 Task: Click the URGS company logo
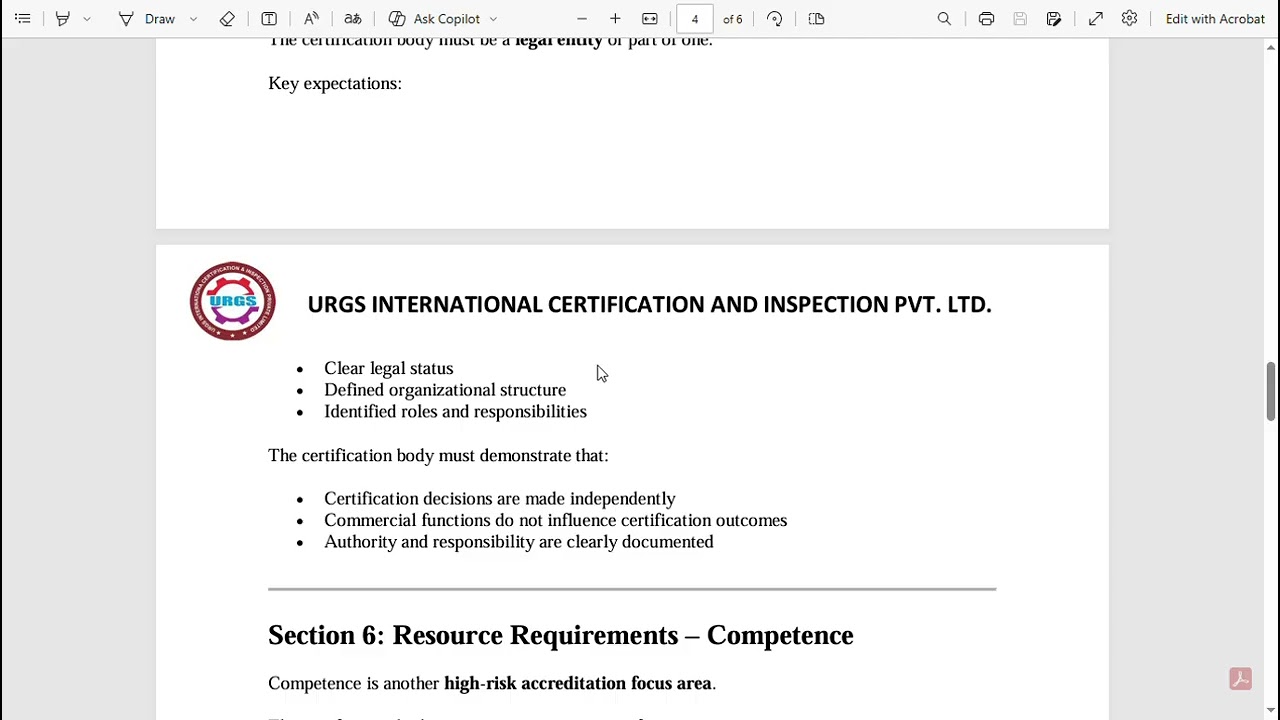tap(232, 301)
